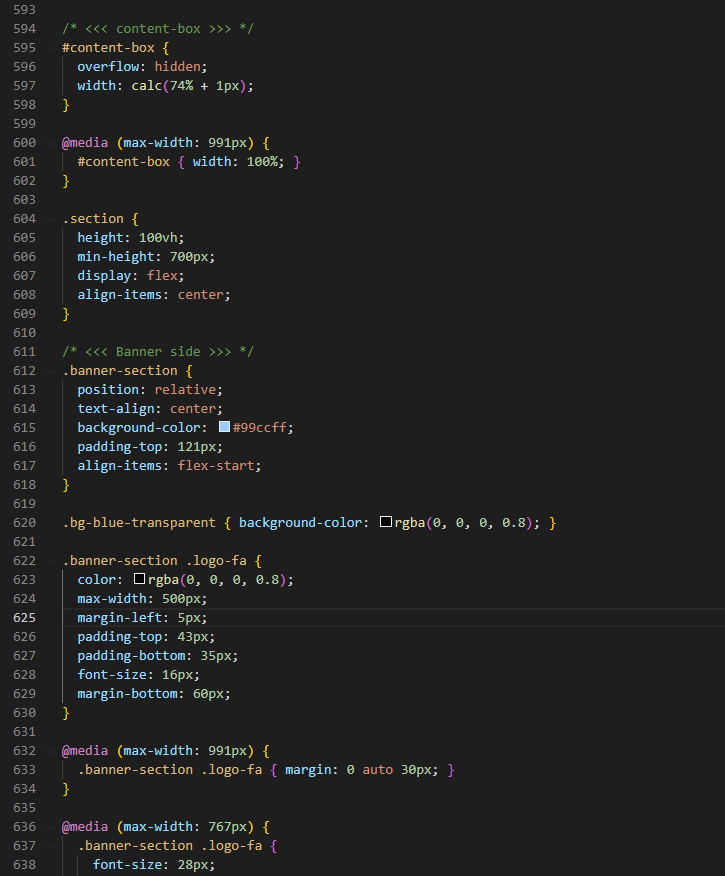Fold the @media block at line 632

49,751
